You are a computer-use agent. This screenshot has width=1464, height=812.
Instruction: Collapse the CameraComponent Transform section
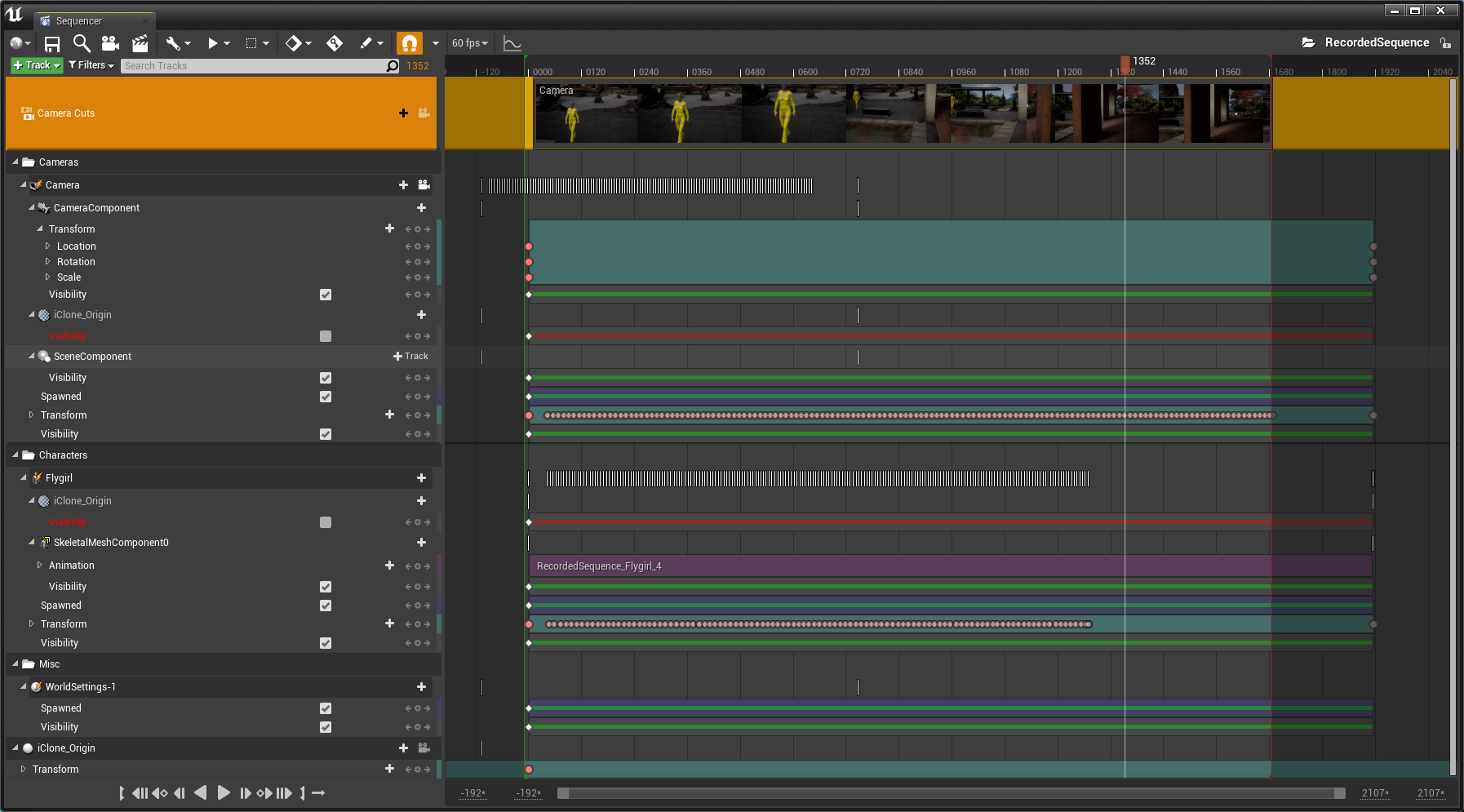tap(40, 229)
